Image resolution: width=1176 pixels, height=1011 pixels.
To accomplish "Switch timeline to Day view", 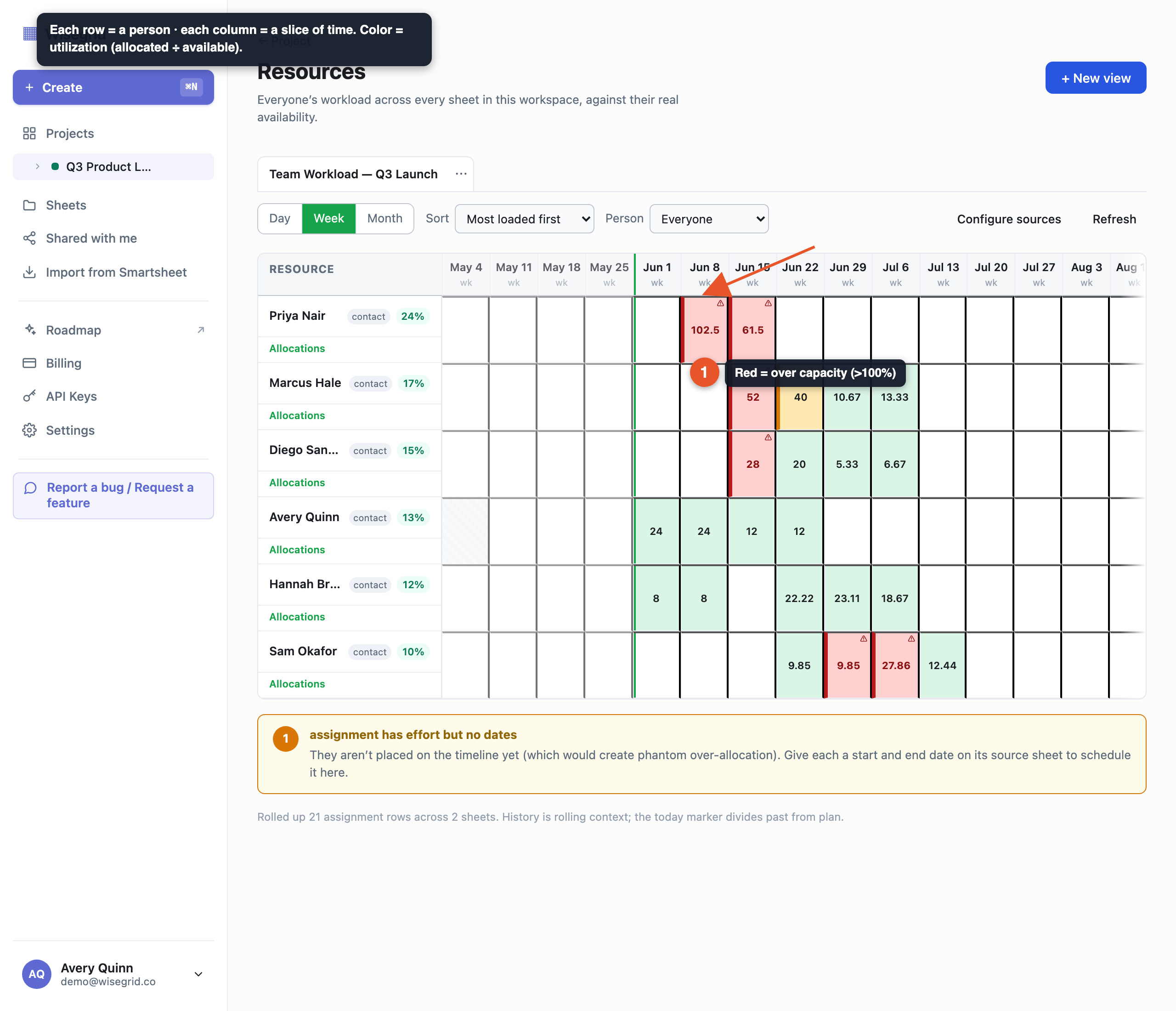I will click(x=280, y=219).
